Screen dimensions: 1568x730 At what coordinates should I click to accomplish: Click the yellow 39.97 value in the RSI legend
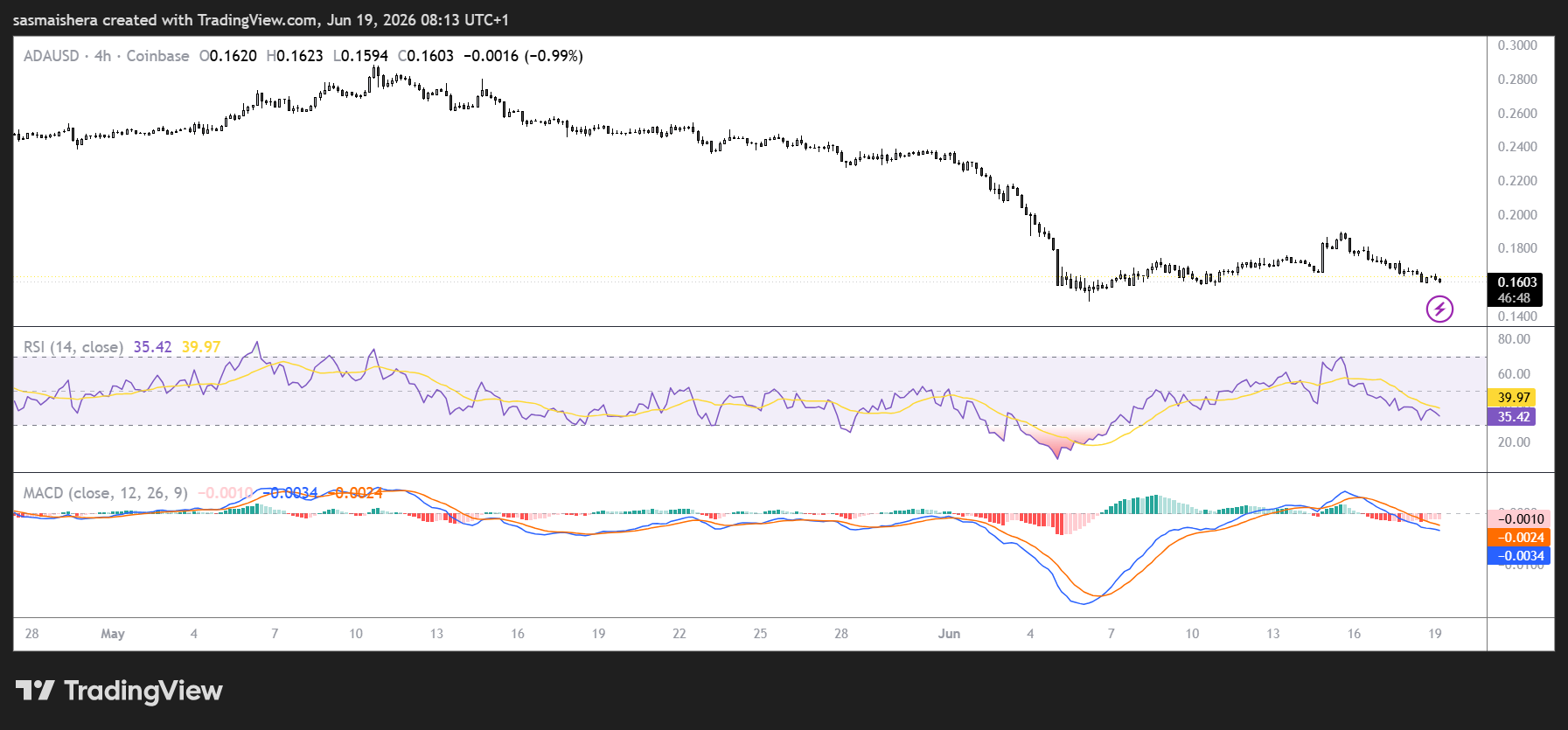click(x=201, y=347)
